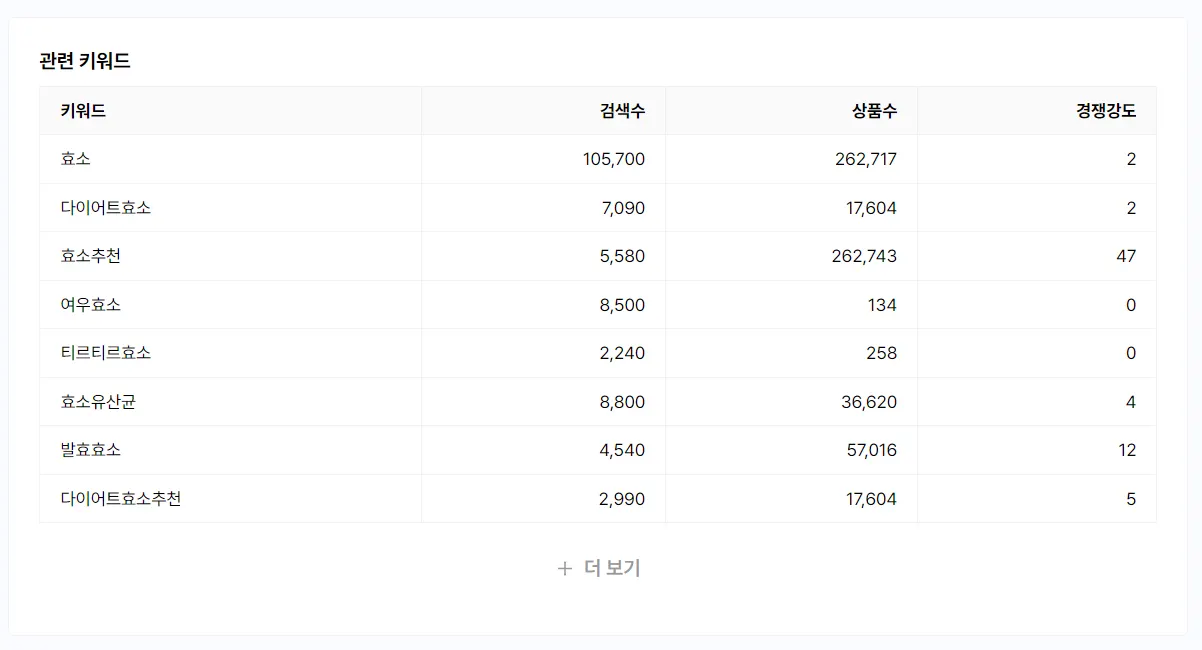Select the 발효효소 keyword
The width and height of the screenshot is (1202, 650).
pyautogui.click(x=91, y=450)
